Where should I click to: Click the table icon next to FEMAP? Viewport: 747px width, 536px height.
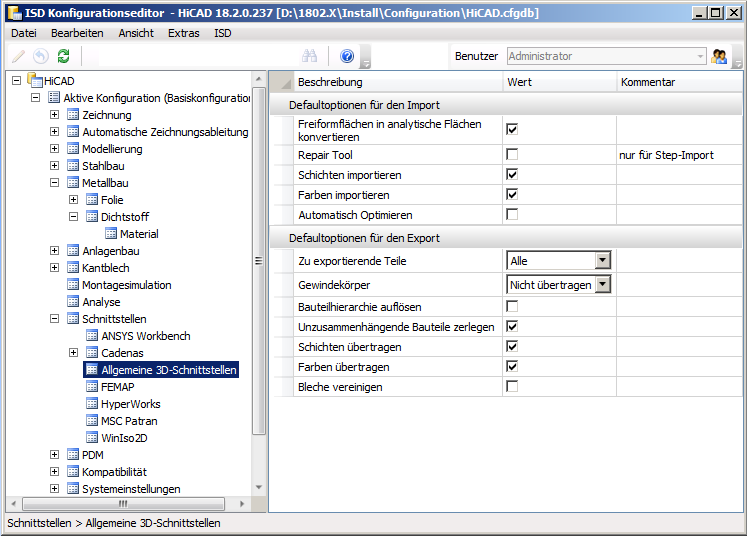click(x=92, y=387)
